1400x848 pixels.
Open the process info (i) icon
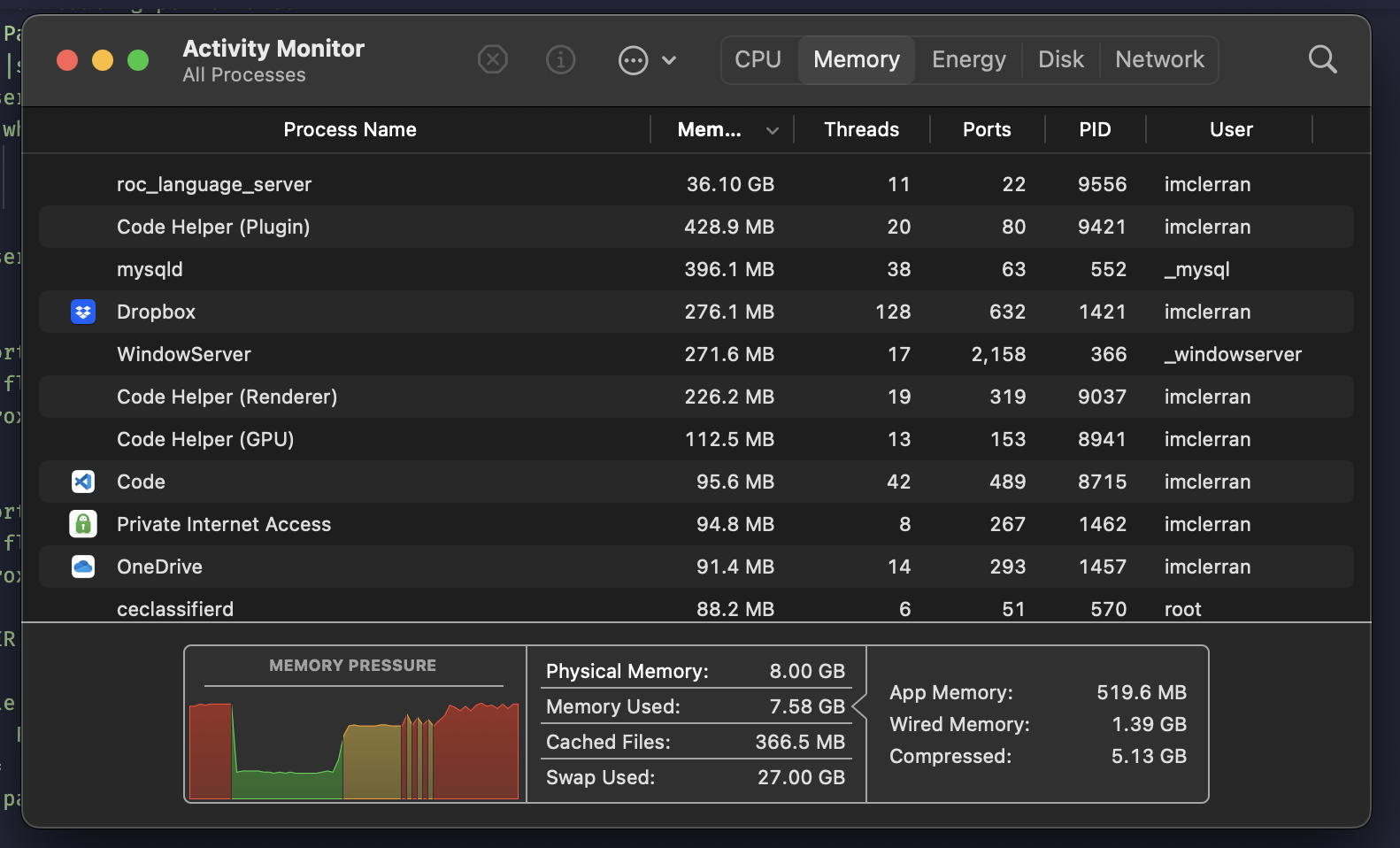click(x=560, y=60)
